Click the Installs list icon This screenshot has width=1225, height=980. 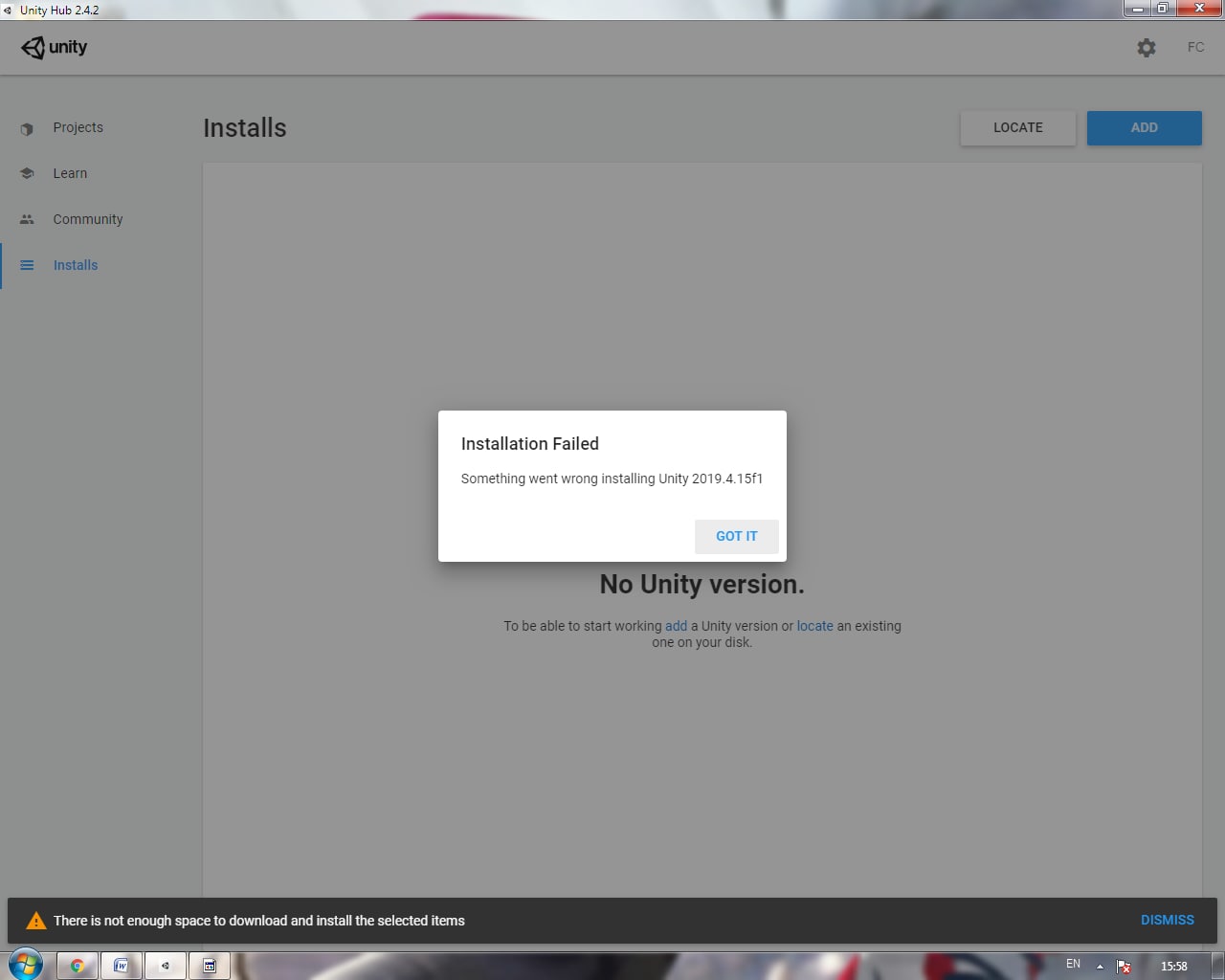coord(27,265)
